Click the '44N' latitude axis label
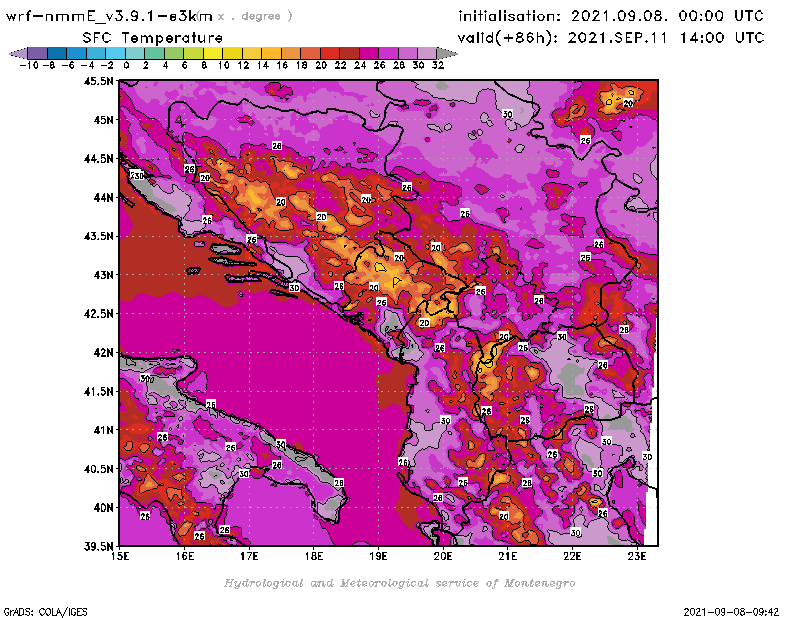The height and width of the screenshot is (618, 800). point(104,197)
